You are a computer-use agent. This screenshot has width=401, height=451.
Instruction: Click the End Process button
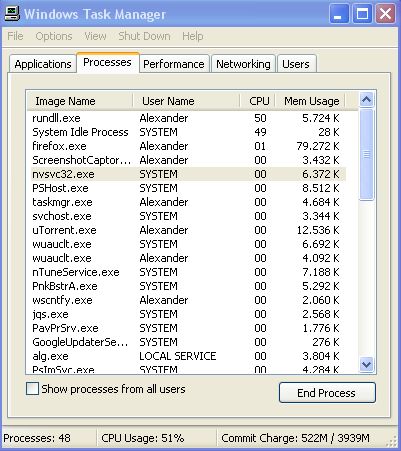click(x=327, y=393)
